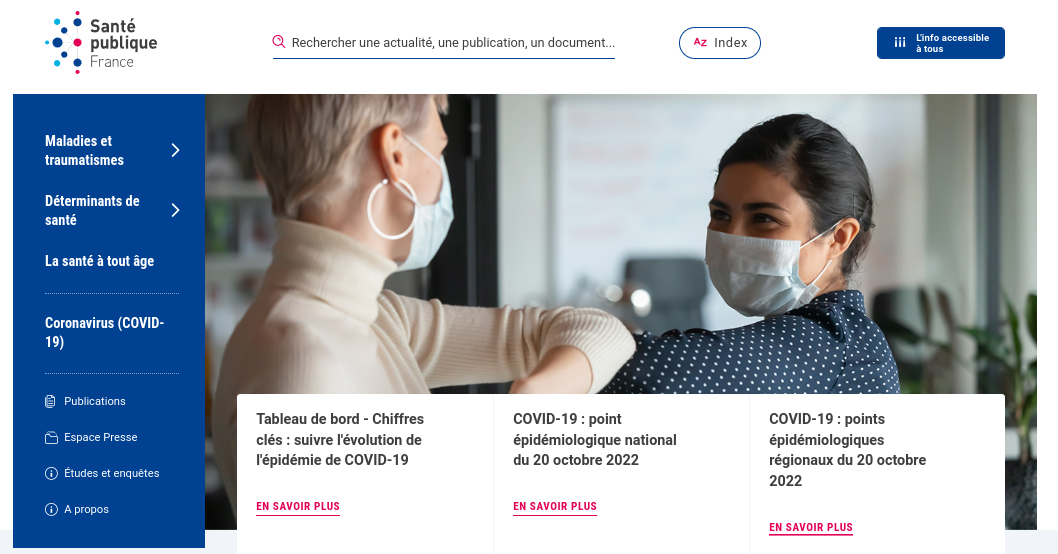Expand the Déterminants de santé chevron

(x=175, y=210)
